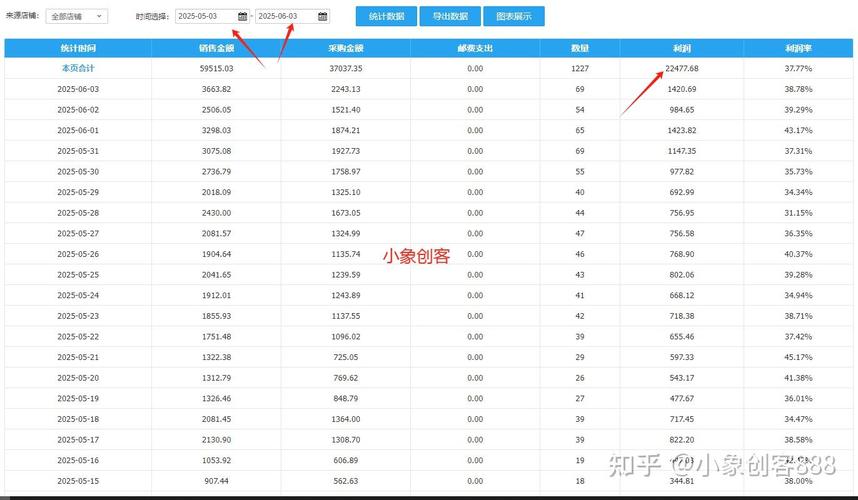Click date cell 2025-06-02
Screen dimensions: 858x500
coord(78,110)
